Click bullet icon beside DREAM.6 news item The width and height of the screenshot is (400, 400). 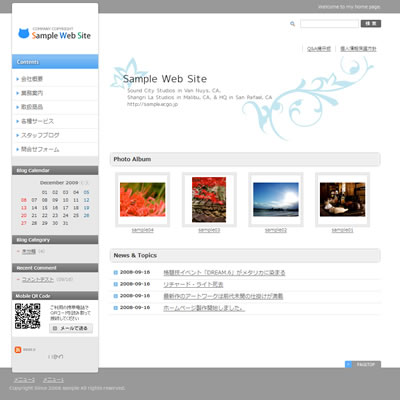[116, 273]
